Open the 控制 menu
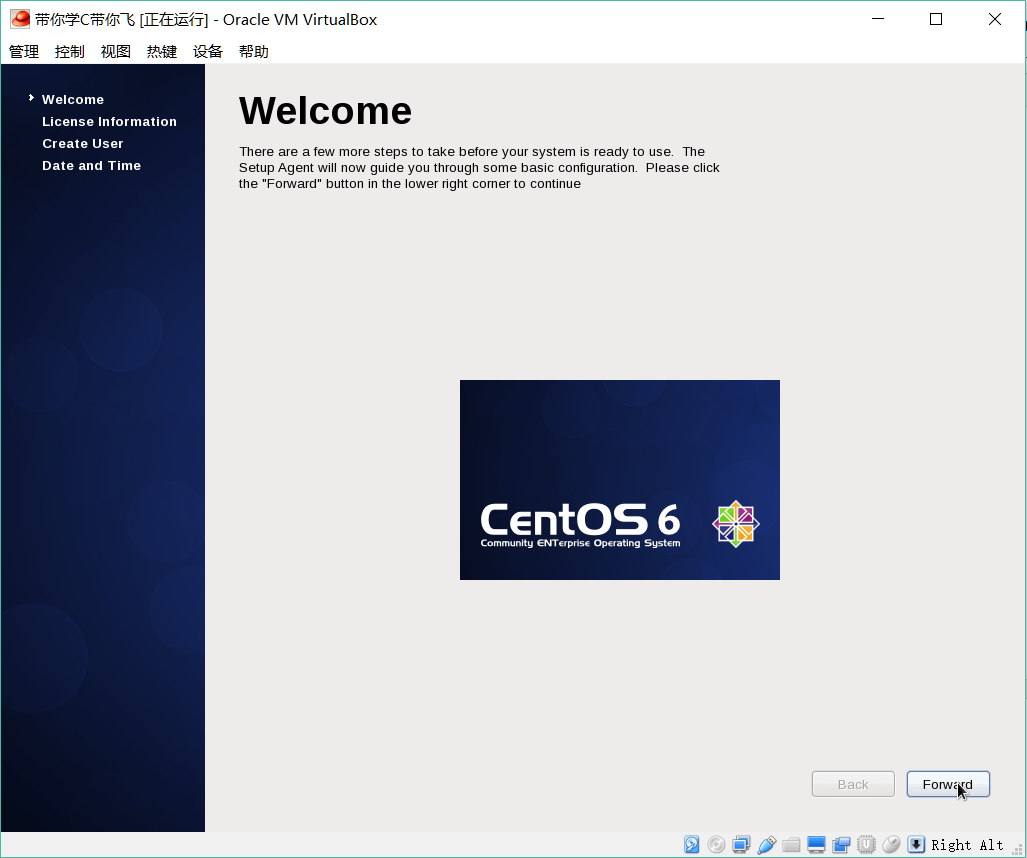 pos(70,52)
